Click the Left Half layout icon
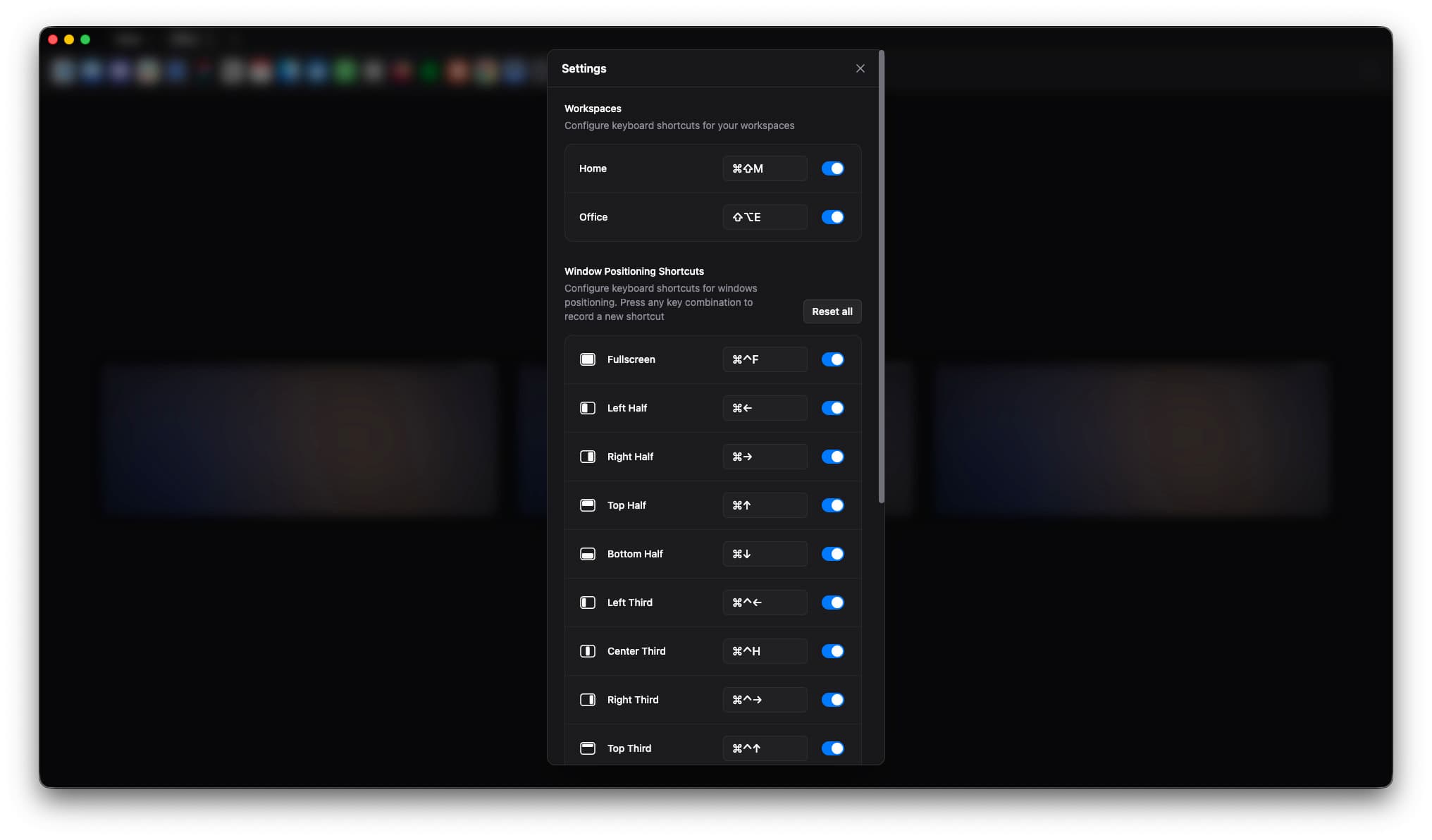 (588, 407)
